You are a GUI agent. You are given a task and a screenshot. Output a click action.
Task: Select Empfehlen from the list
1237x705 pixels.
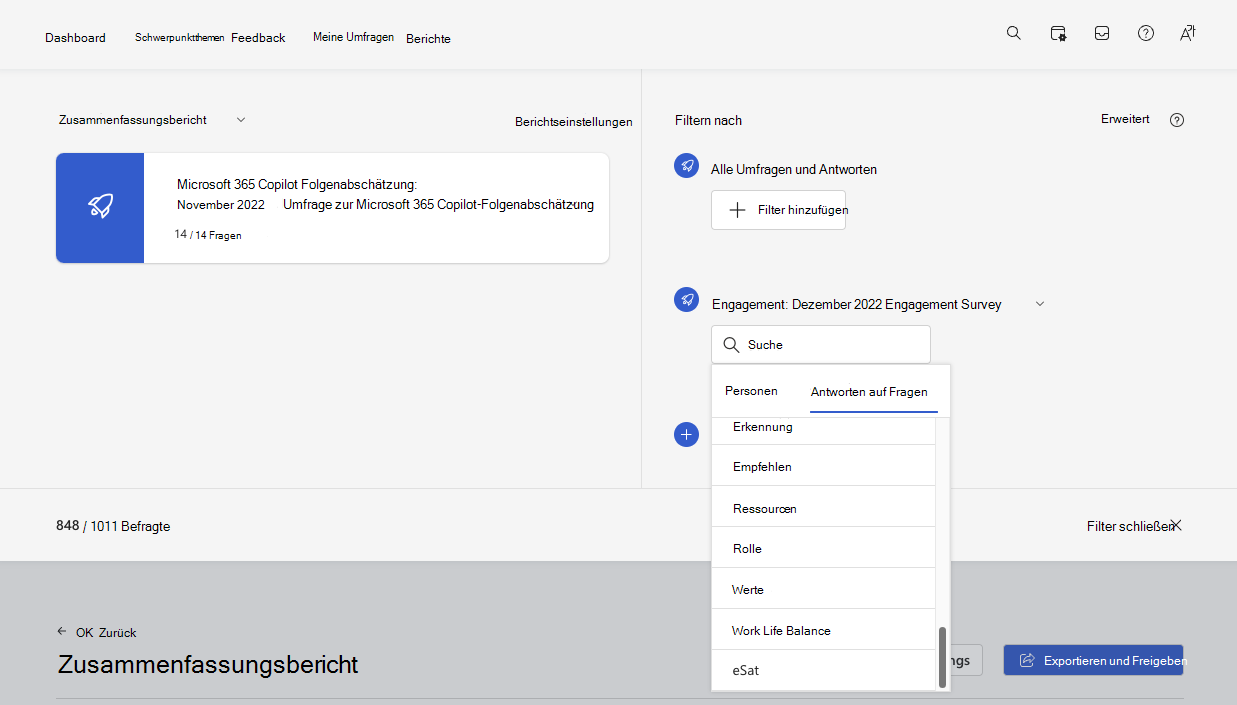pos(823,466)
